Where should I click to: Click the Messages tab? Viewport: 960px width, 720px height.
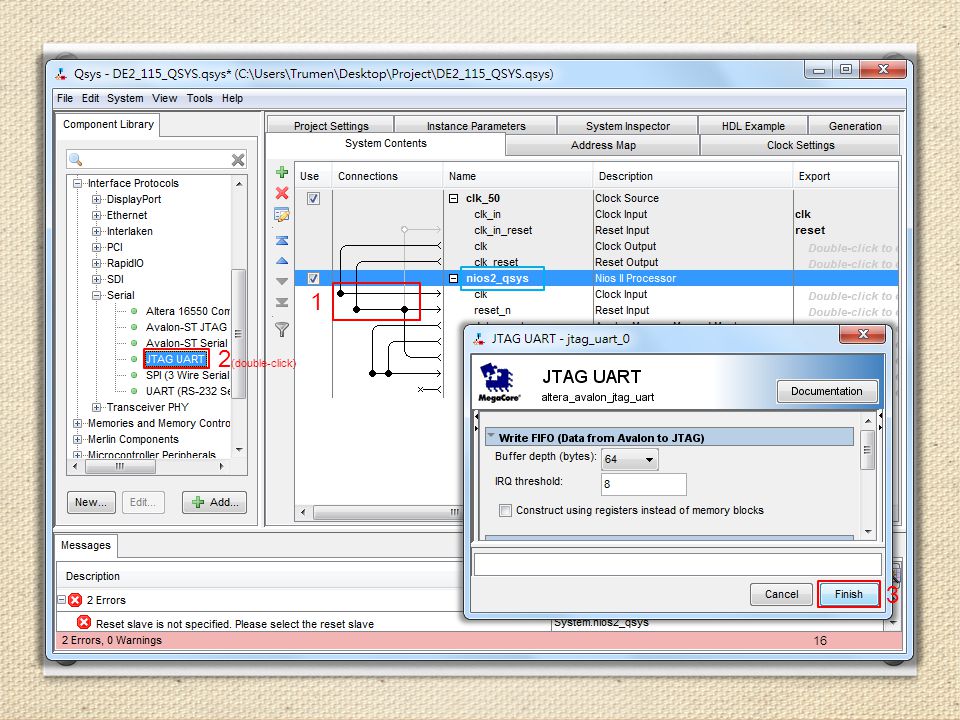pos(86,546)
